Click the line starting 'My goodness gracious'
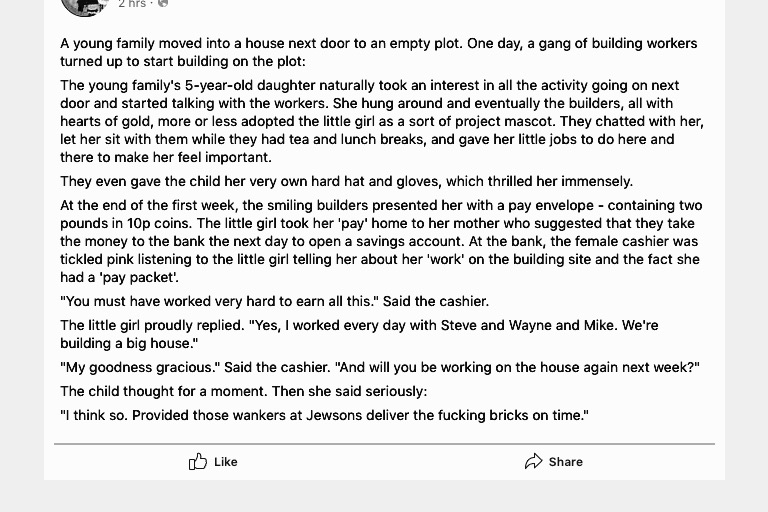Screen dimensions: 768x512 (380, 367)
